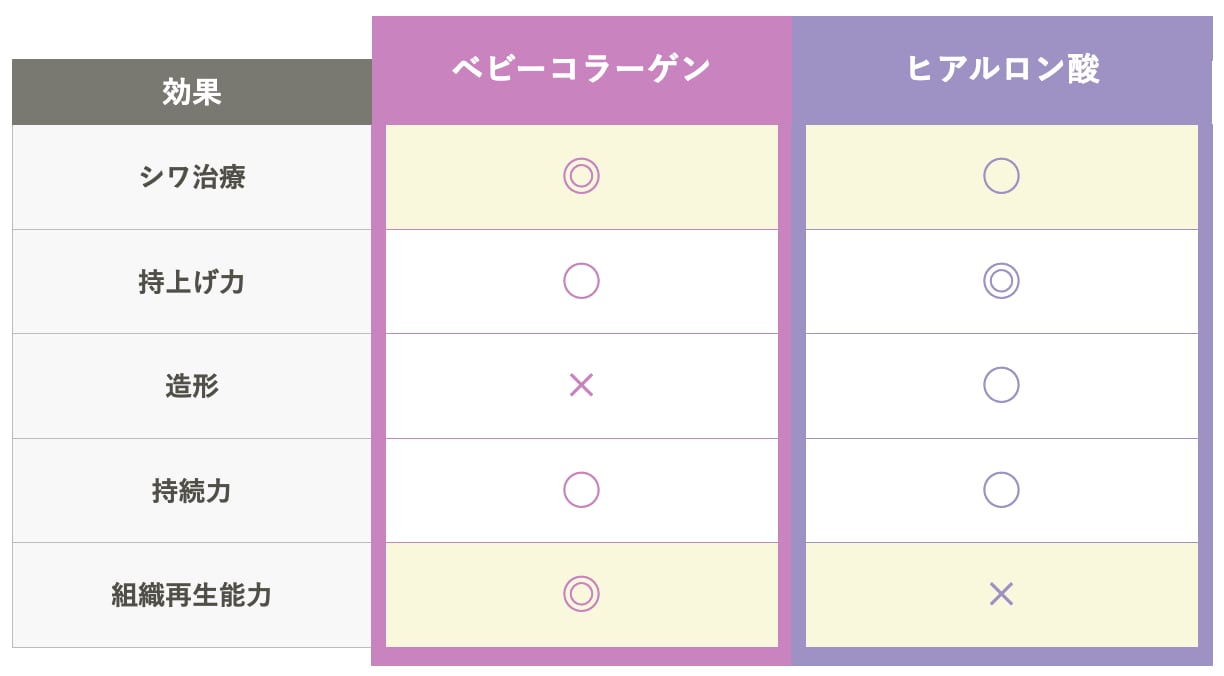Click the X mark for ヒアルロン酸 組織再生能力
The height and width of the screenshot is (676, 1224).
coord(1001,594)
